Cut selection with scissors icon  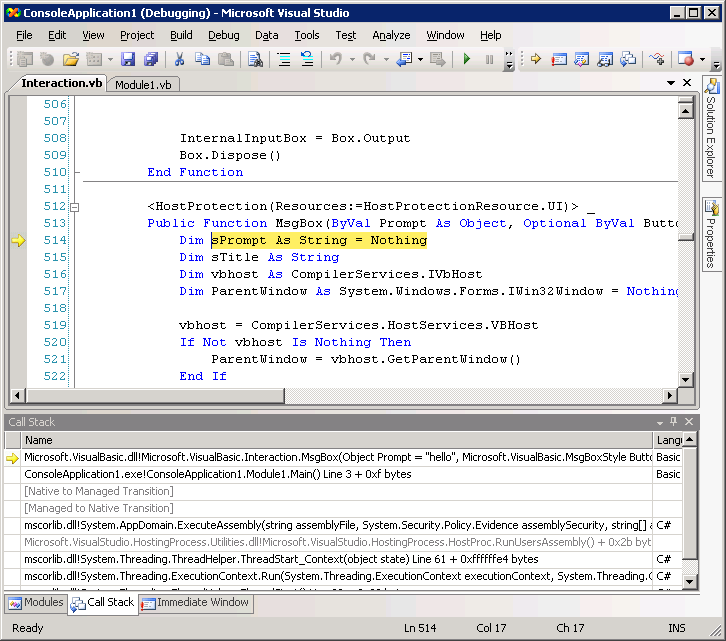point(179,59)
